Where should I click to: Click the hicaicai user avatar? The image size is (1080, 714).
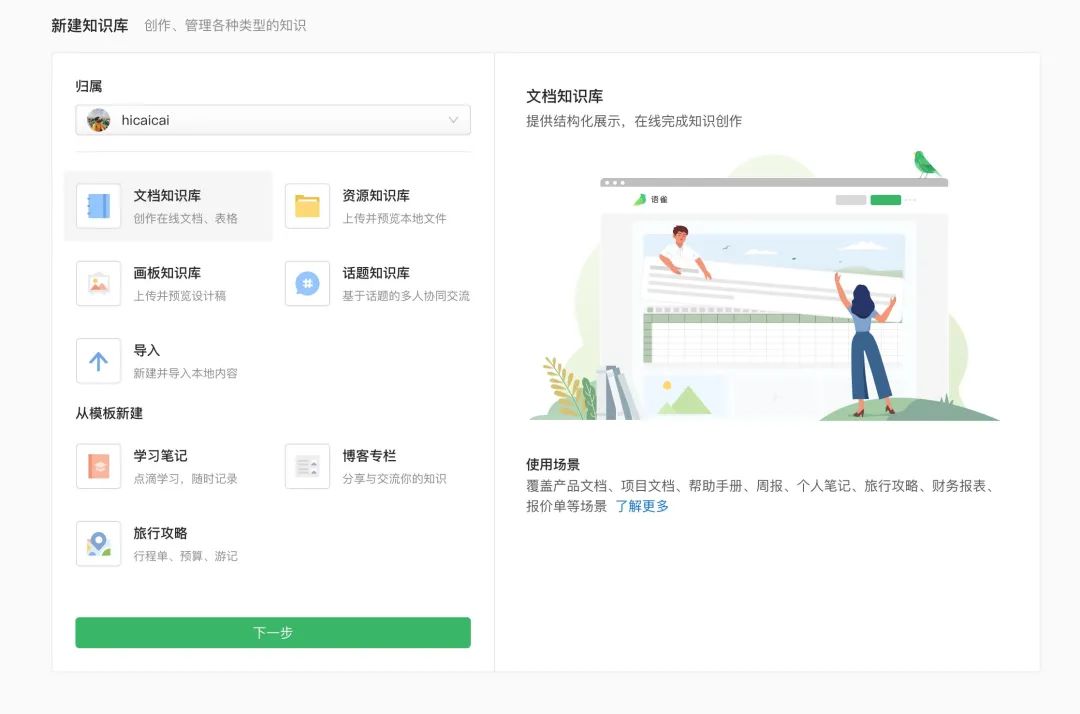(x=98, y=120)
